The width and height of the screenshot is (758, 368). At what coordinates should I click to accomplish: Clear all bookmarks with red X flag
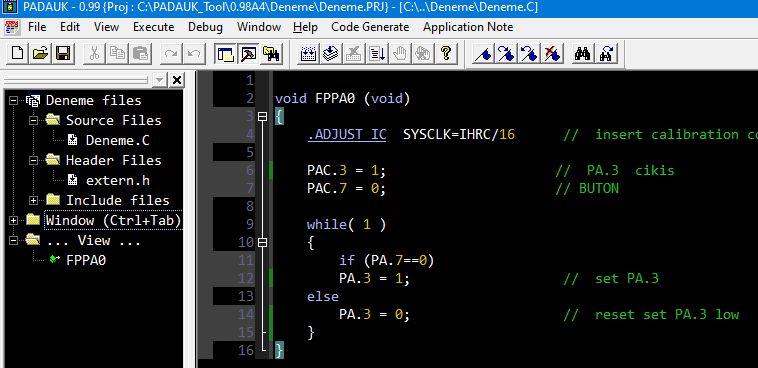click(x=552, y=53)
